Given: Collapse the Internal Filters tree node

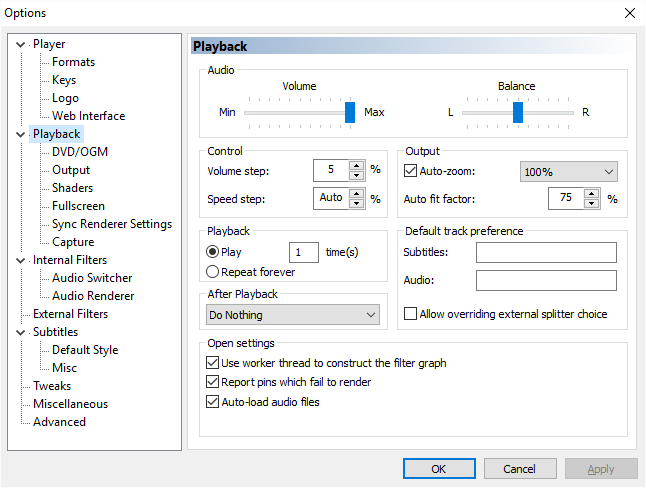Looking at the screenshot, I should pos(23,260).
